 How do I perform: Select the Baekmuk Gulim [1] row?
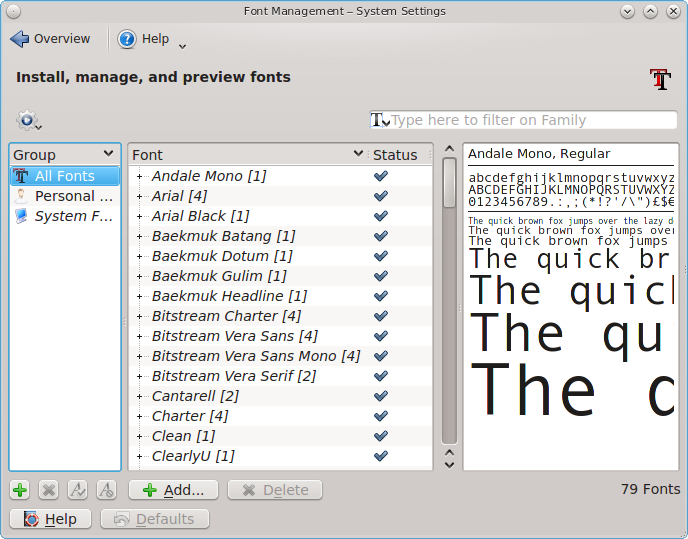[x=281, y=276]
